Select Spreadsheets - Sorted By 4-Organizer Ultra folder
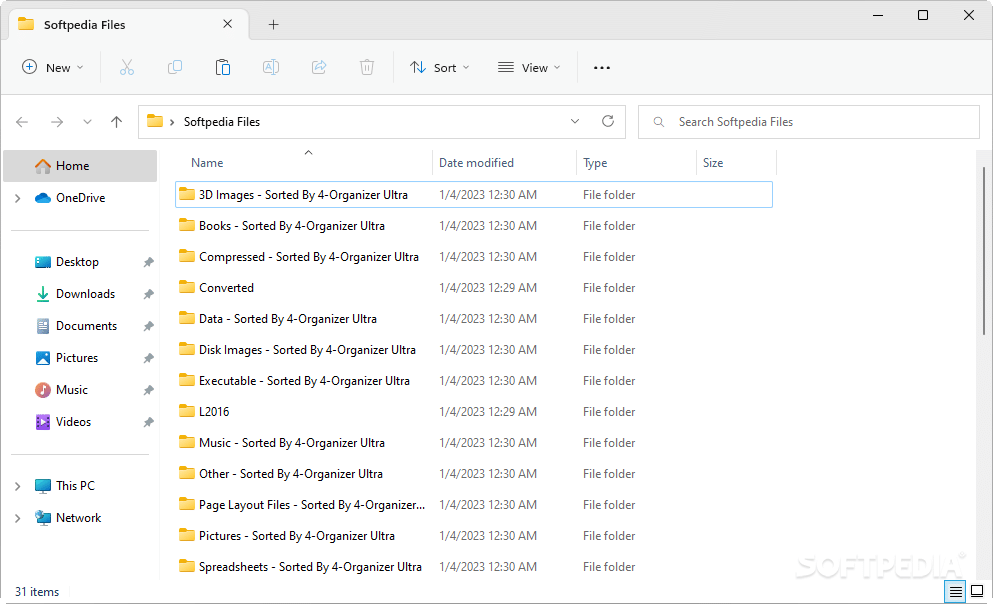The width and height of the screenshot is (993, 604). [474, 567]
